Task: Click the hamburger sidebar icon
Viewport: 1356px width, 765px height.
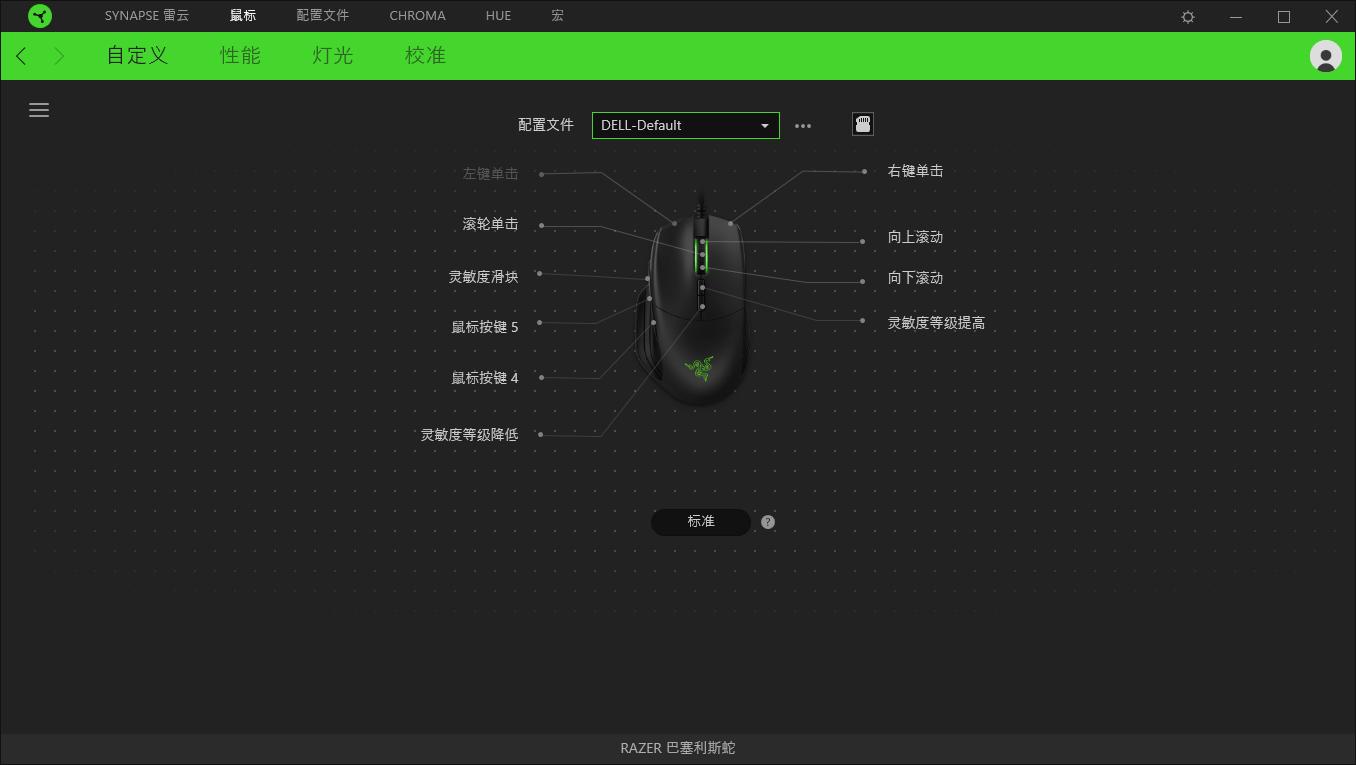Action: tap(39, 110)
